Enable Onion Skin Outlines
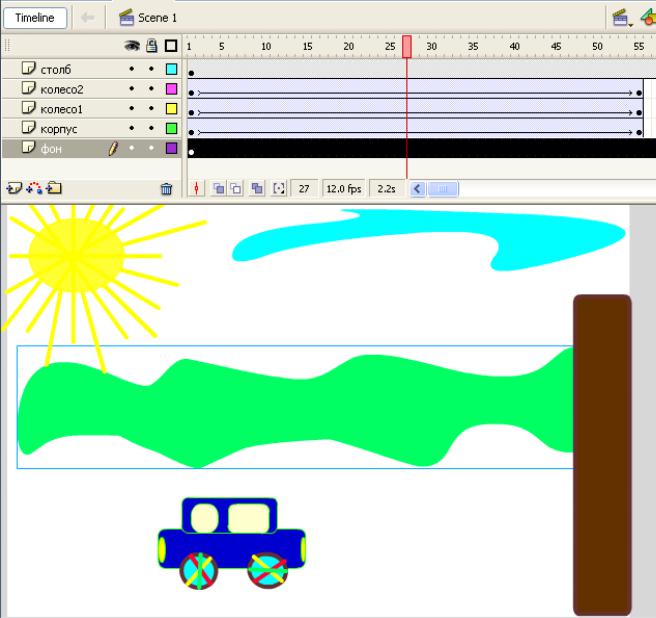This screenshot has width=656, height=618. (x=236, y=189)
